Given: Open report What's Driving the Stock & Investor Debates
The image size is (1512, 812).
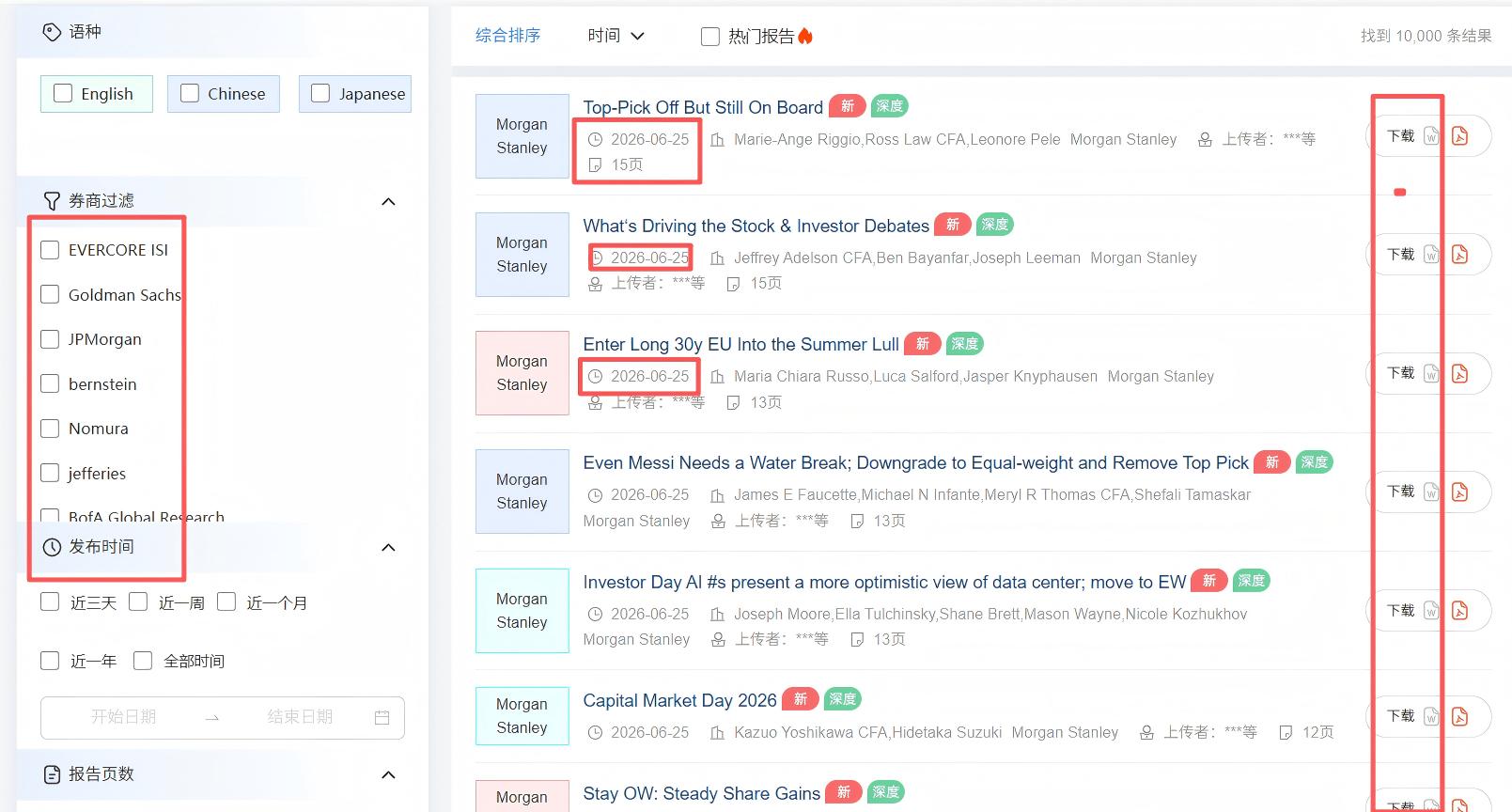Looking at the screenshot, I should pos(756,226).
